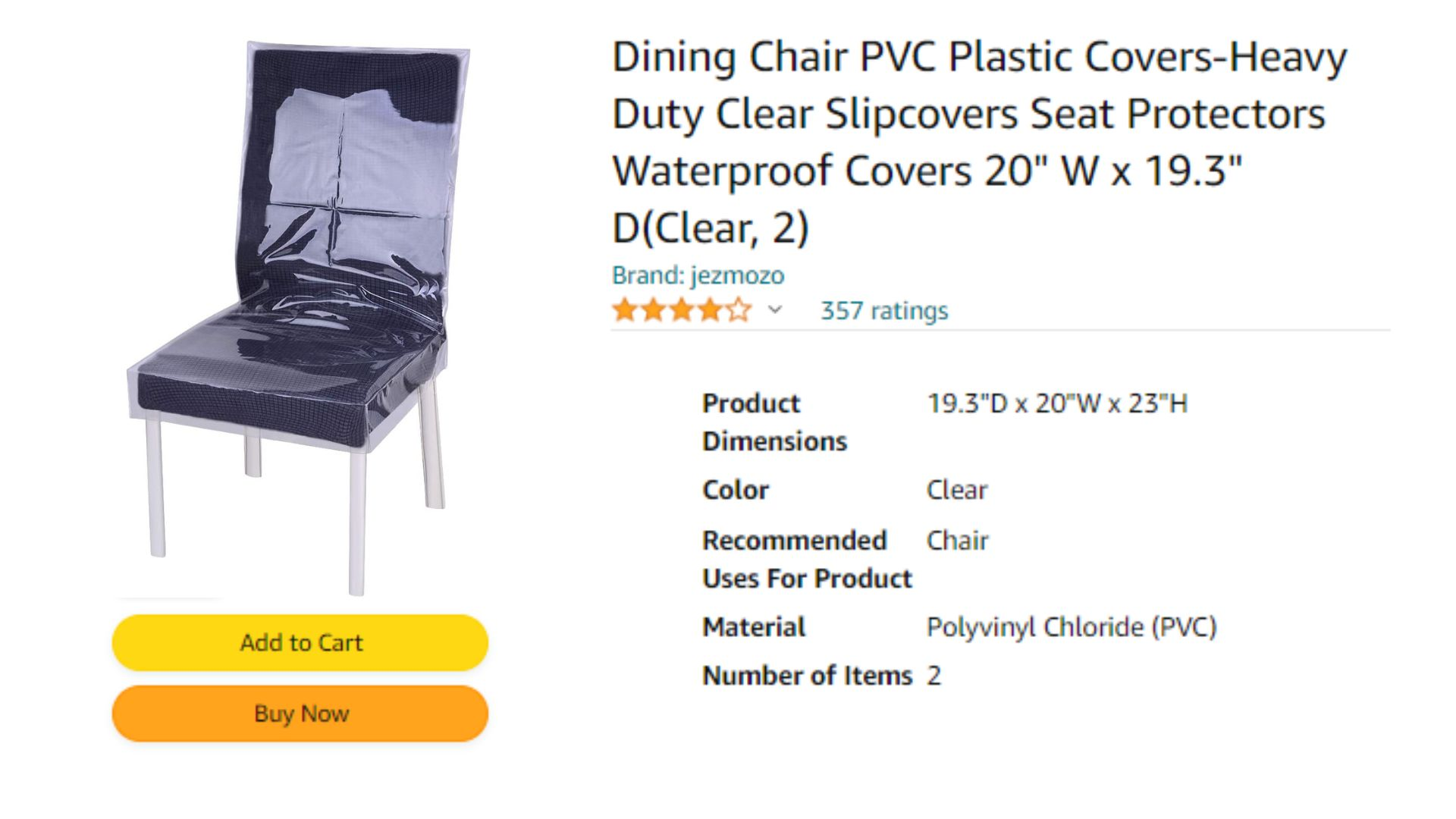
Task: Open the jezmozo brand link
Action: pos(698,275)
